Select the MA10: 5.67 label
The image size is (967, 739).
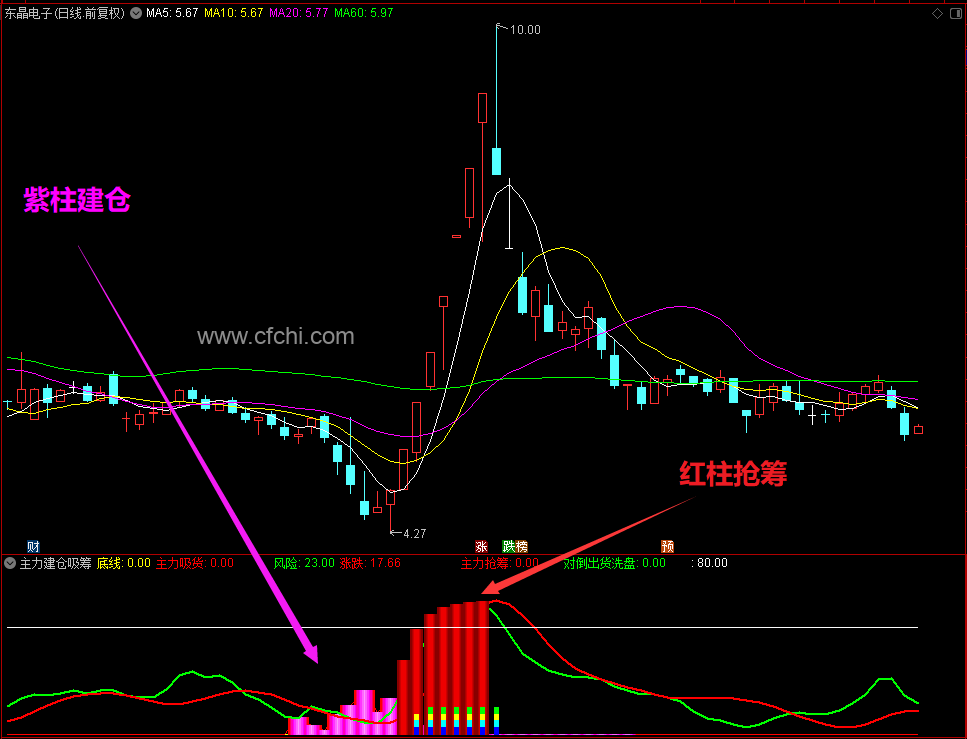tap(234, 13)
